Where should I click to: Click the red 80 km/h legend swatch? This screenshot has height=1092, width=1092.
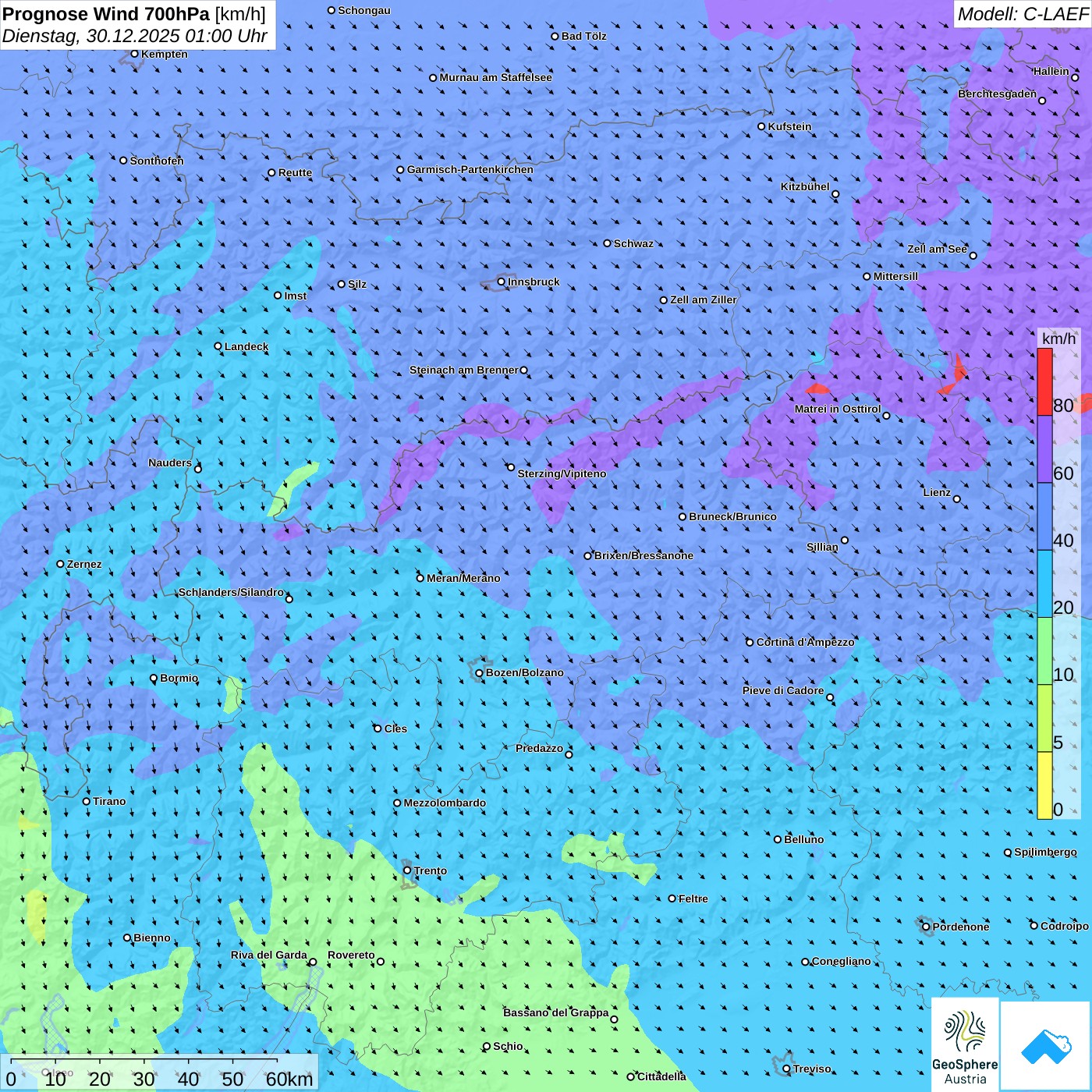1044,381
